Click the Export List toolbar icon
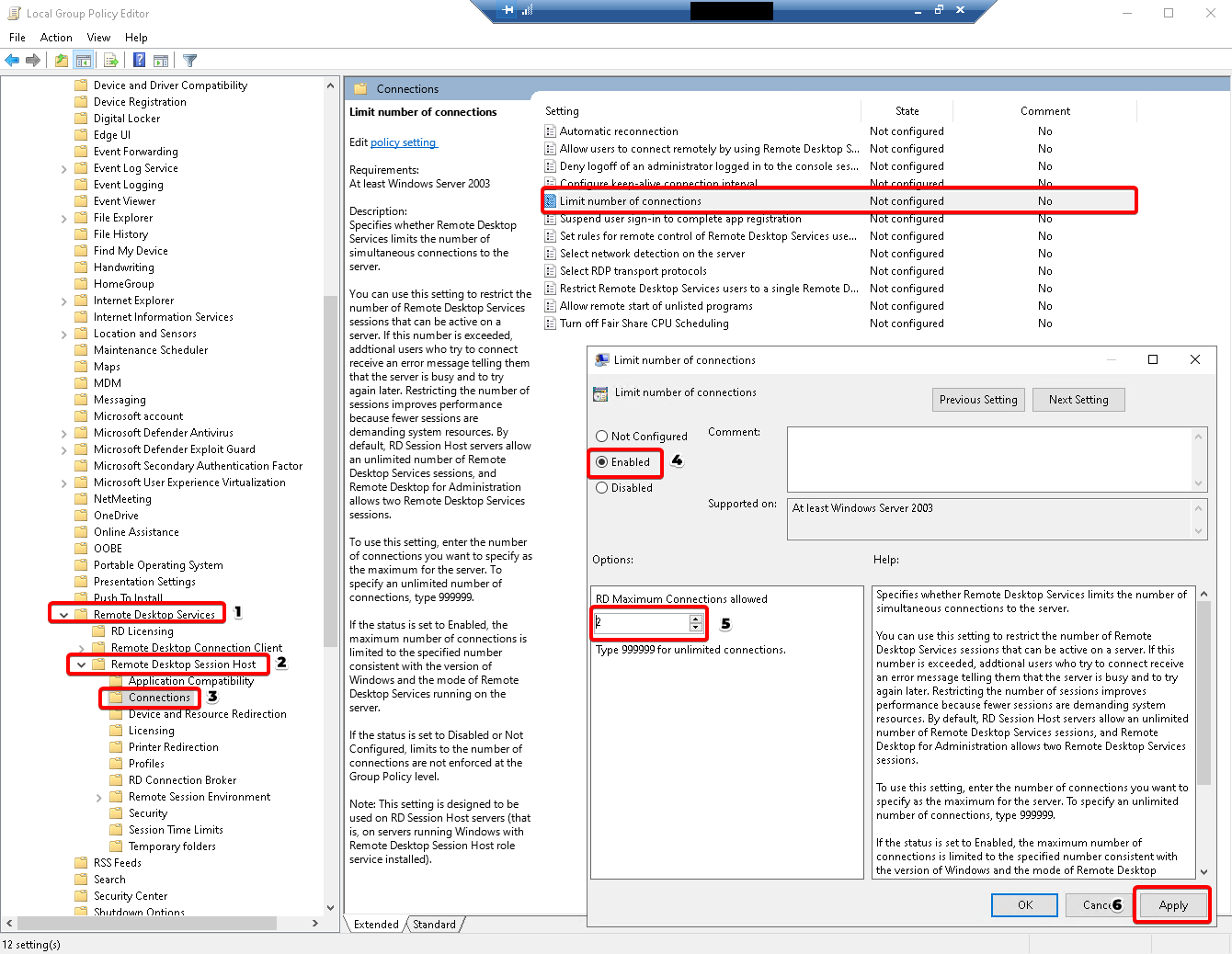 pyautogui.click(x=111, y=61)
